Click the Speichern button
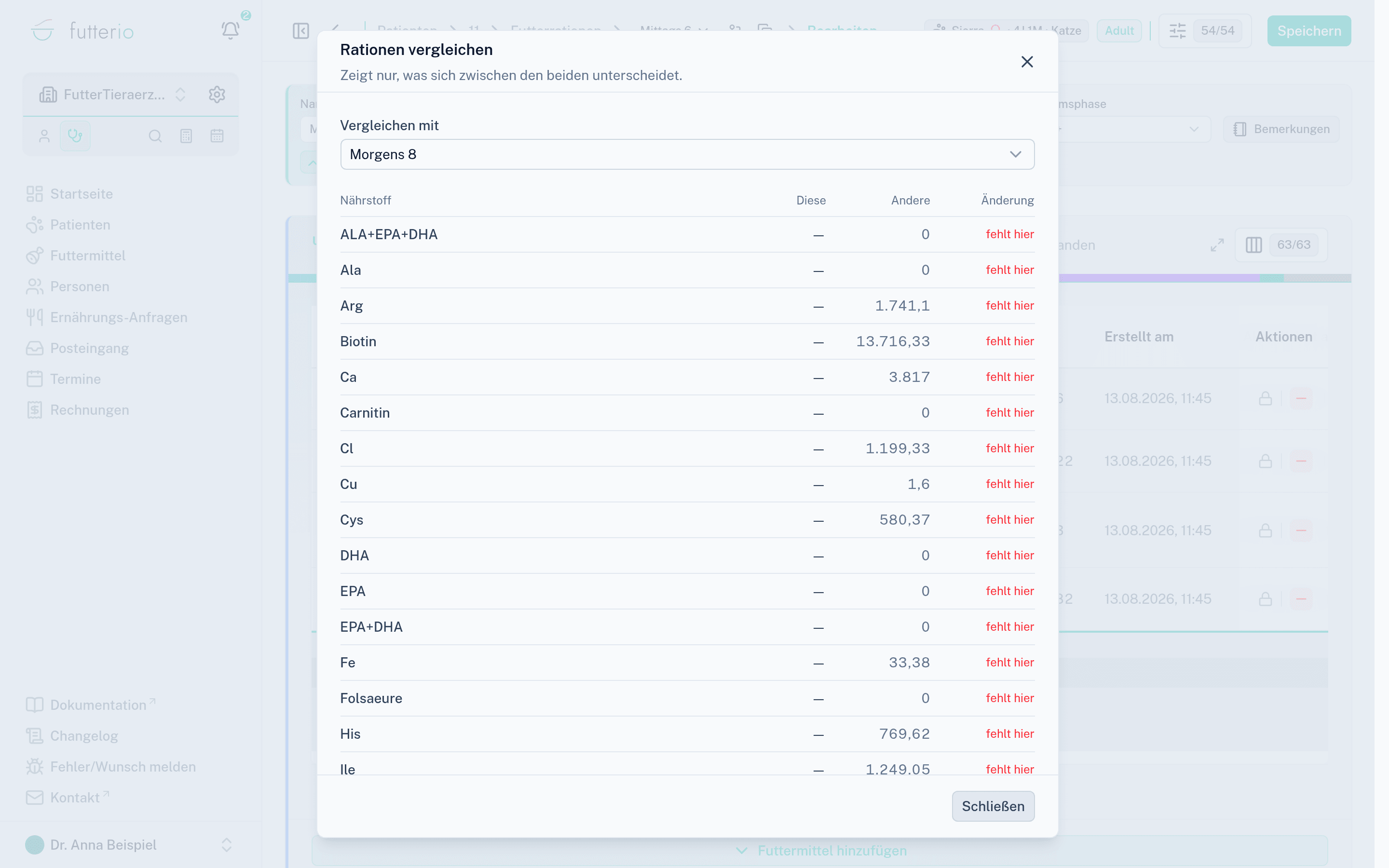Screen dimensions: 1389x868 click(x=1308, y=31)
